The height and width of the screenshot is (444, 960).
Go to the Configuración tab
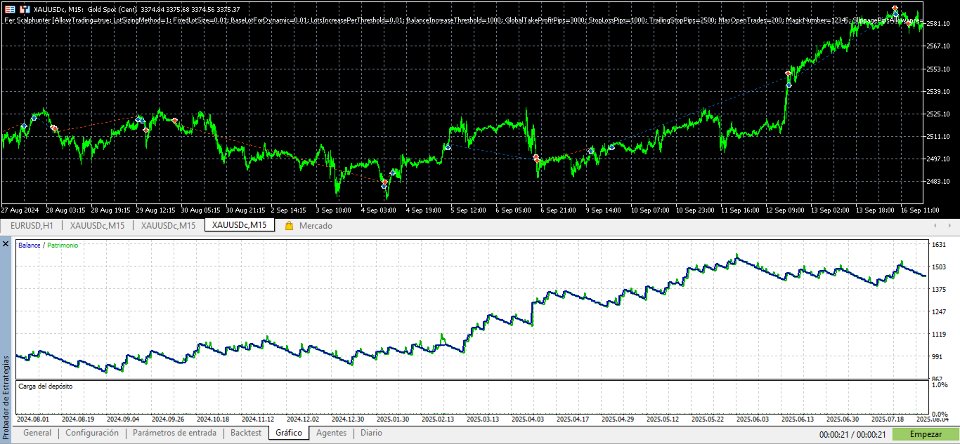[92, 433]
